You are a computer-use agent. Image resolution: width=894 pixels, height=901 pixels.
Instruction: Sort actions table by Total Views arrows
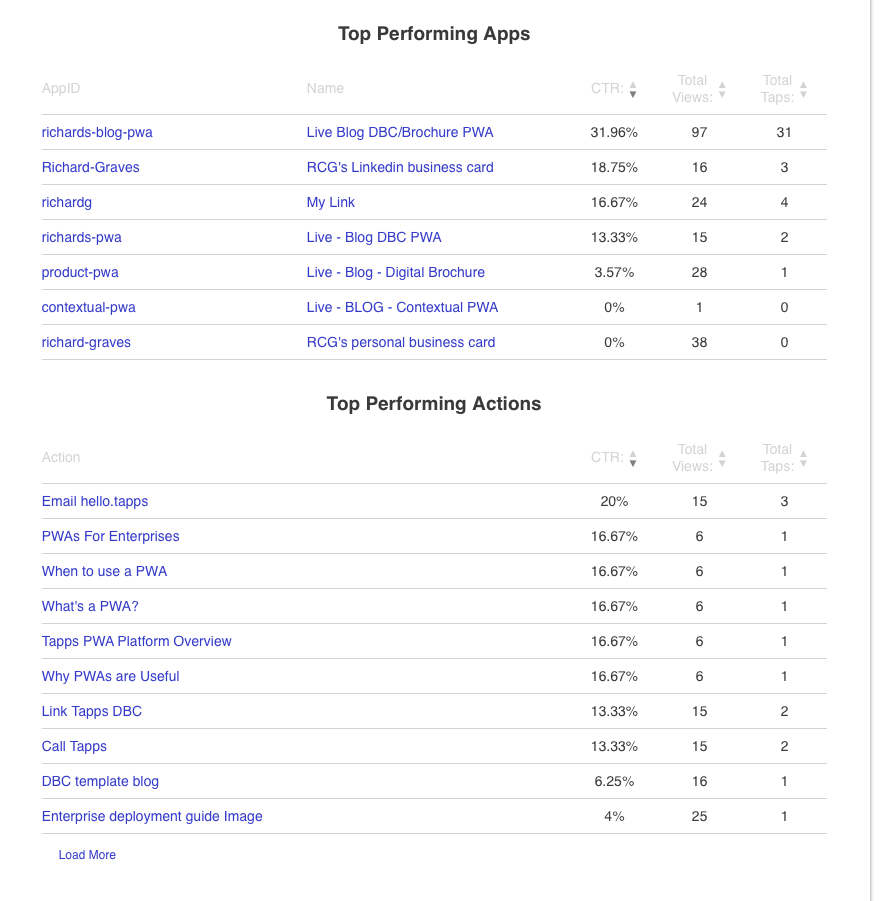722,458
